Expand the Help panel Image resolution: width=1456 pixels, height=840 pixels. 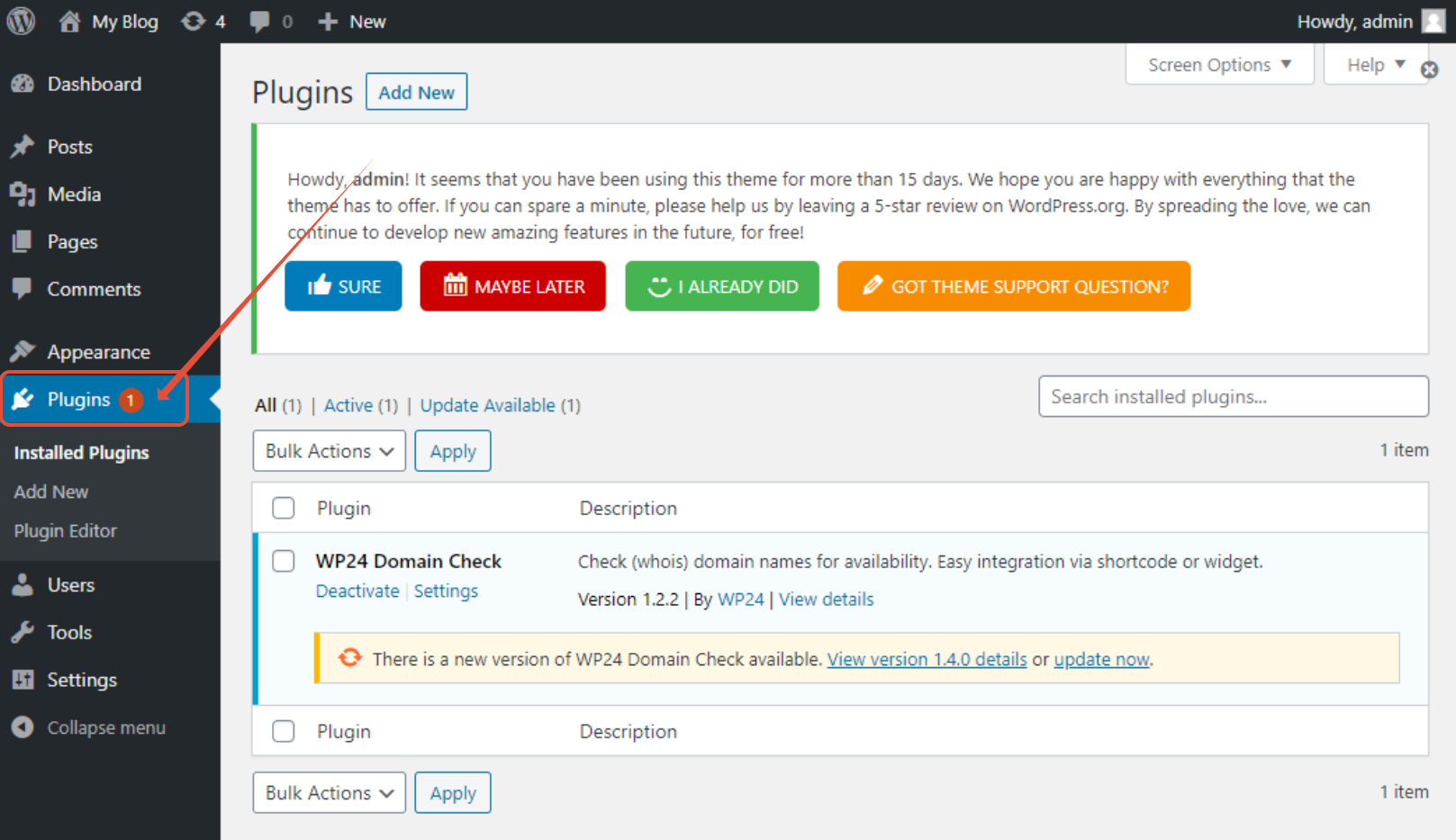[1376, 65]
